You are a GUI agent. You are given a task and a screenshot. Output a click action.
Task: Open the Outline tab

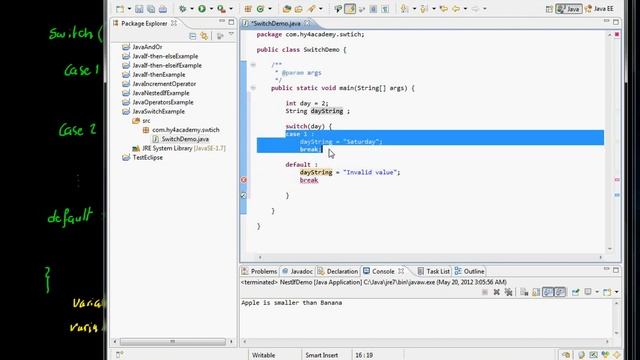click(469, 271)
